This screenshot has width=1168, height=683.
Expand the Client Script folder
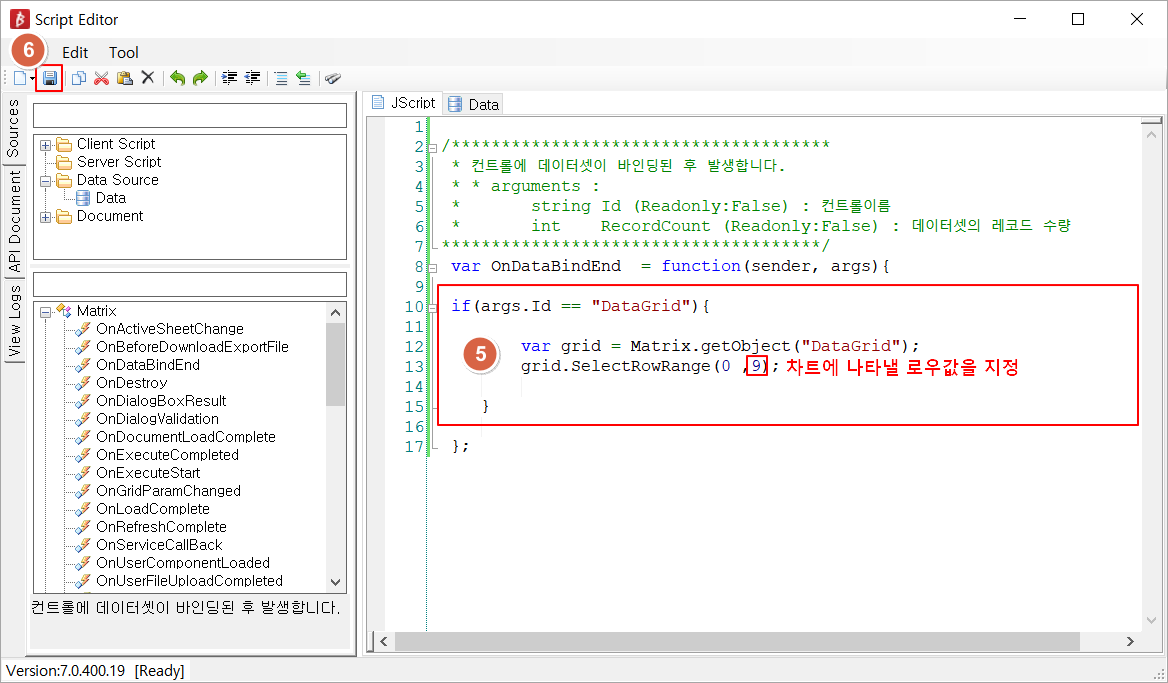coord(46,145)
